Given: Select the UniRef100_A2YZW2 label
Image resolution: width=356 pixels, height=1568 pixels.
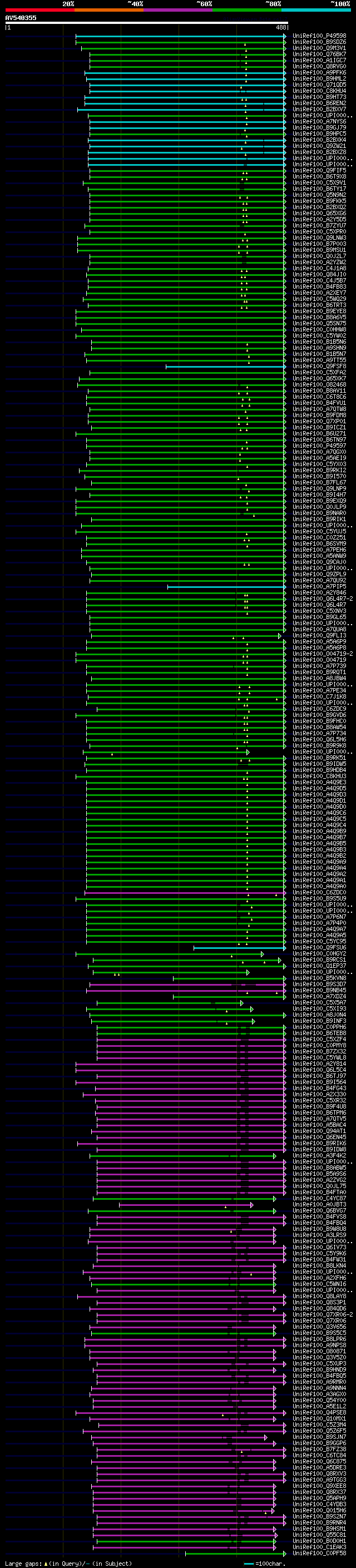Looking at the screenshot, I should pyautogui.click(x=319, y=263).
